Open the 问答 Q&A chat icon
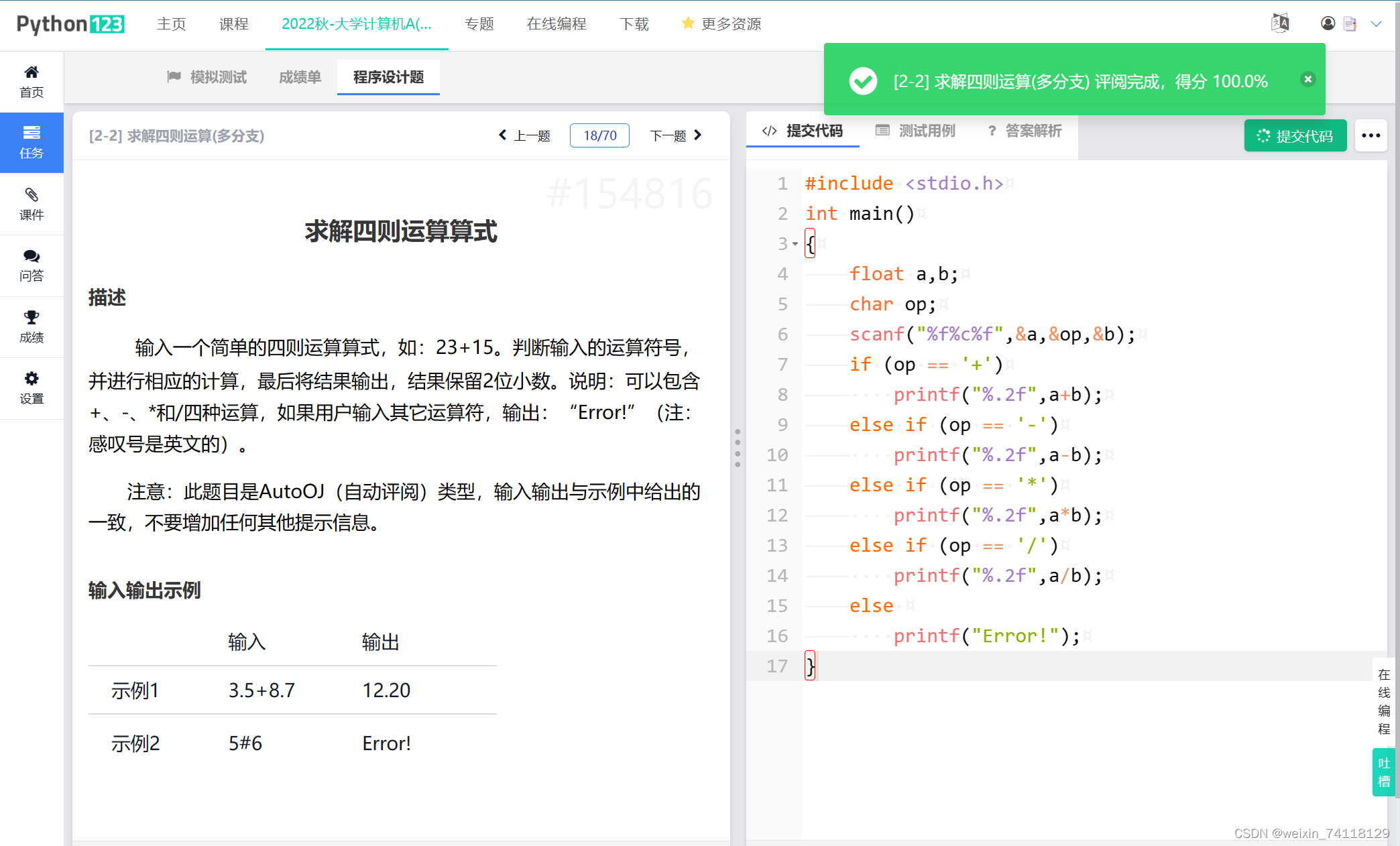The width and height of the screenshot is (1400, 846). (x=32, y=265)
